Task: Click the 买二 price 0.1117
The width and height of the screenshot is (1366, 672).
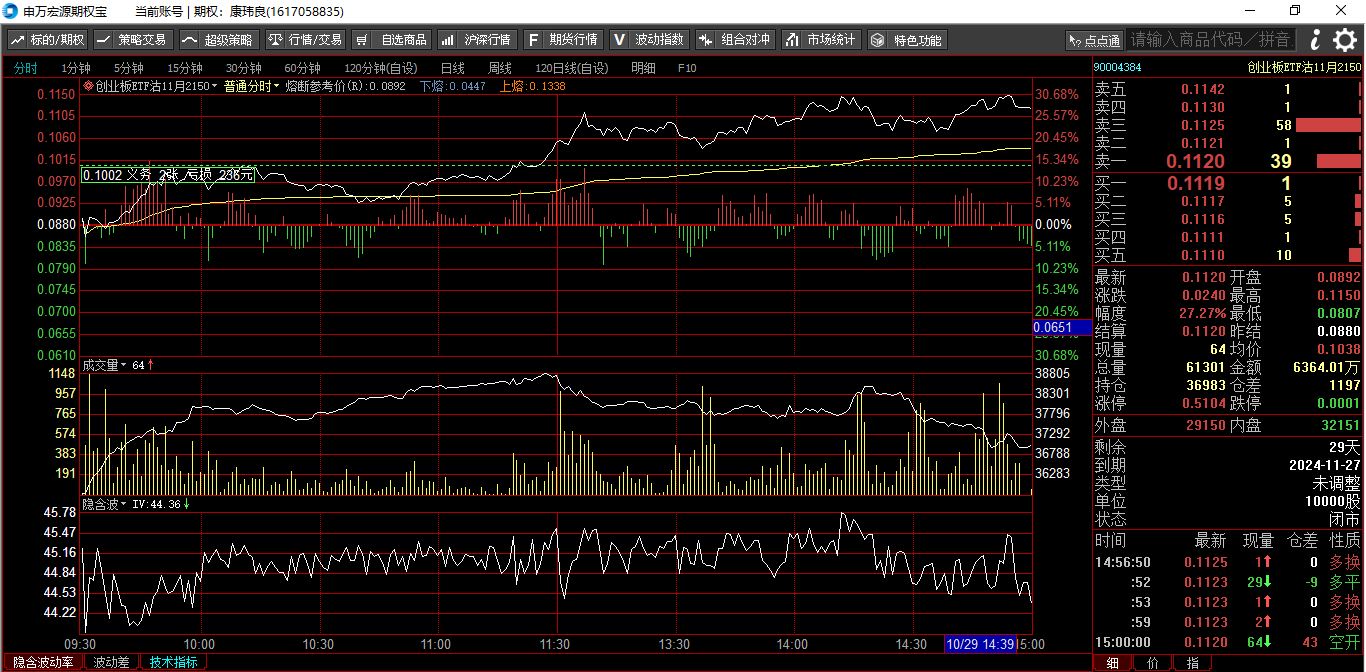Action: coord(1203,201)
